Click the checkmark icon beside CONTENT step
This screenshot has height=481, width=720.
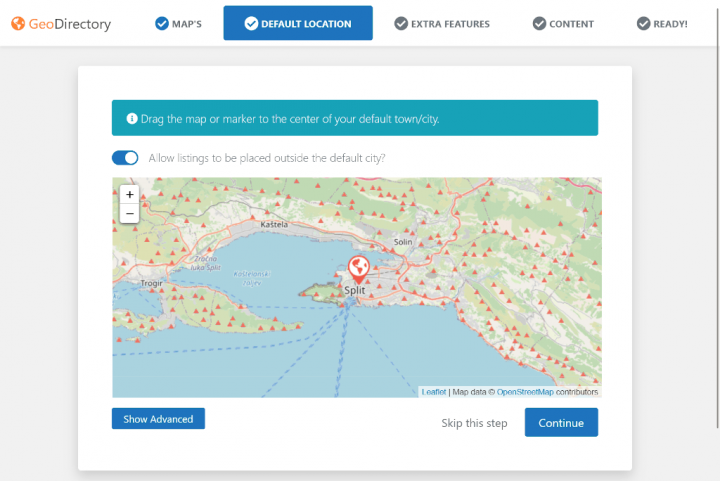pos(539,23)
